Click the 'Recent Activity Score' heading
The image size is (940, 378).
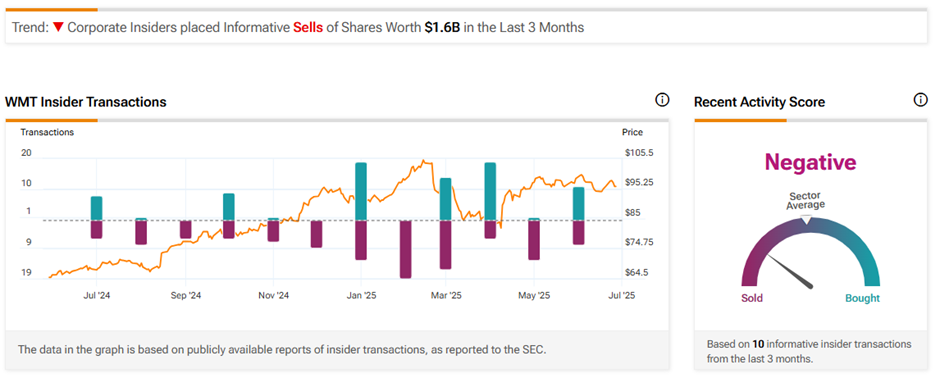pos(760,102)
